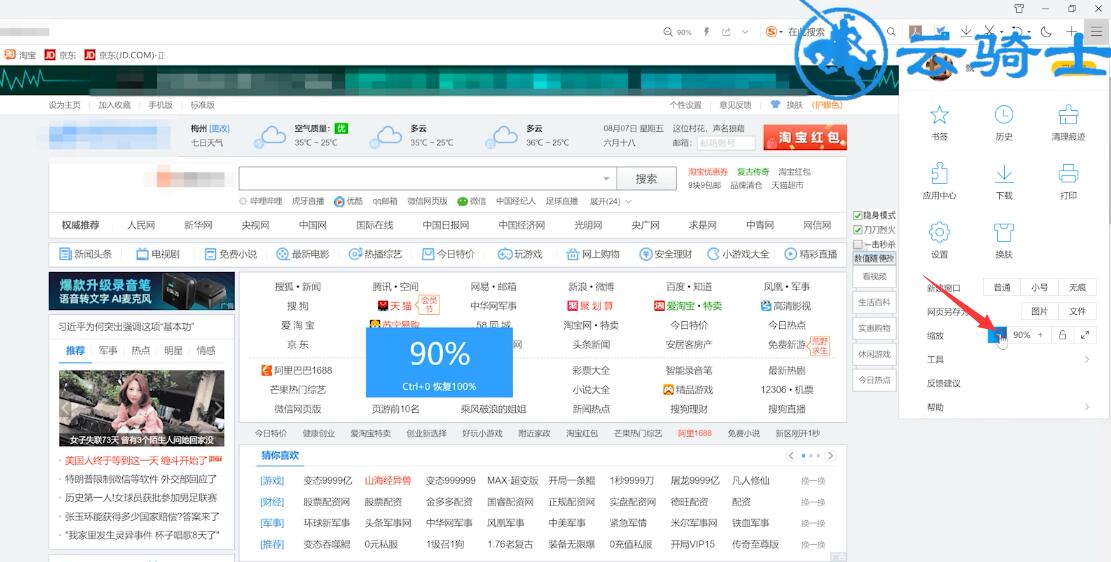Viewport: 1111px width, 562px height.
Task: Toggle the 刀刀烈火 checkbox
Action: (858, 230)
